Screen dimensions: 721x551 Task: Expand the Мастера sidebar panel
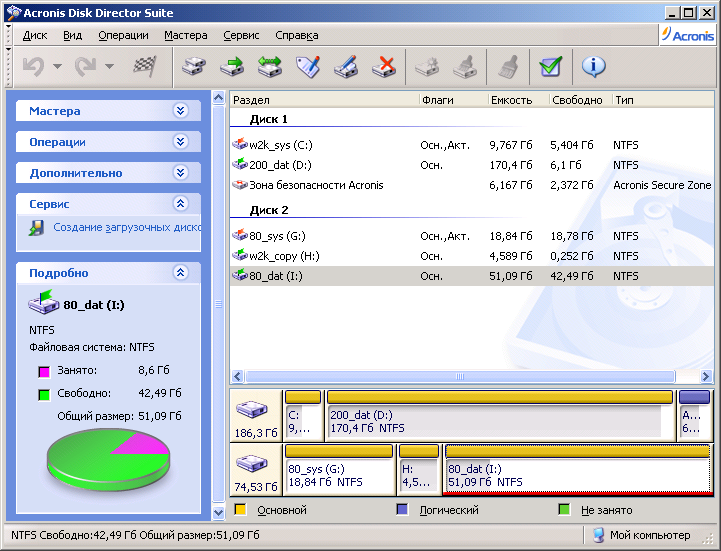coord(181,111)
